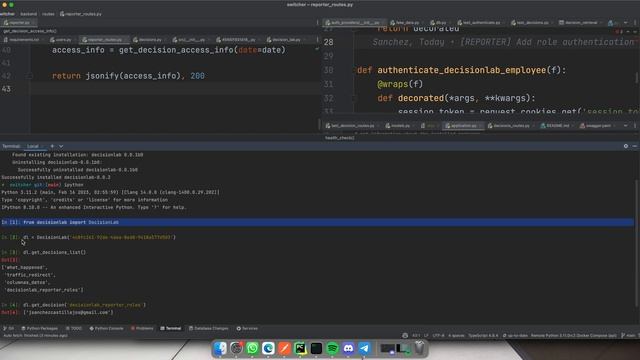
Task: Open Python Packages tool window
Action: pos(40,328)
